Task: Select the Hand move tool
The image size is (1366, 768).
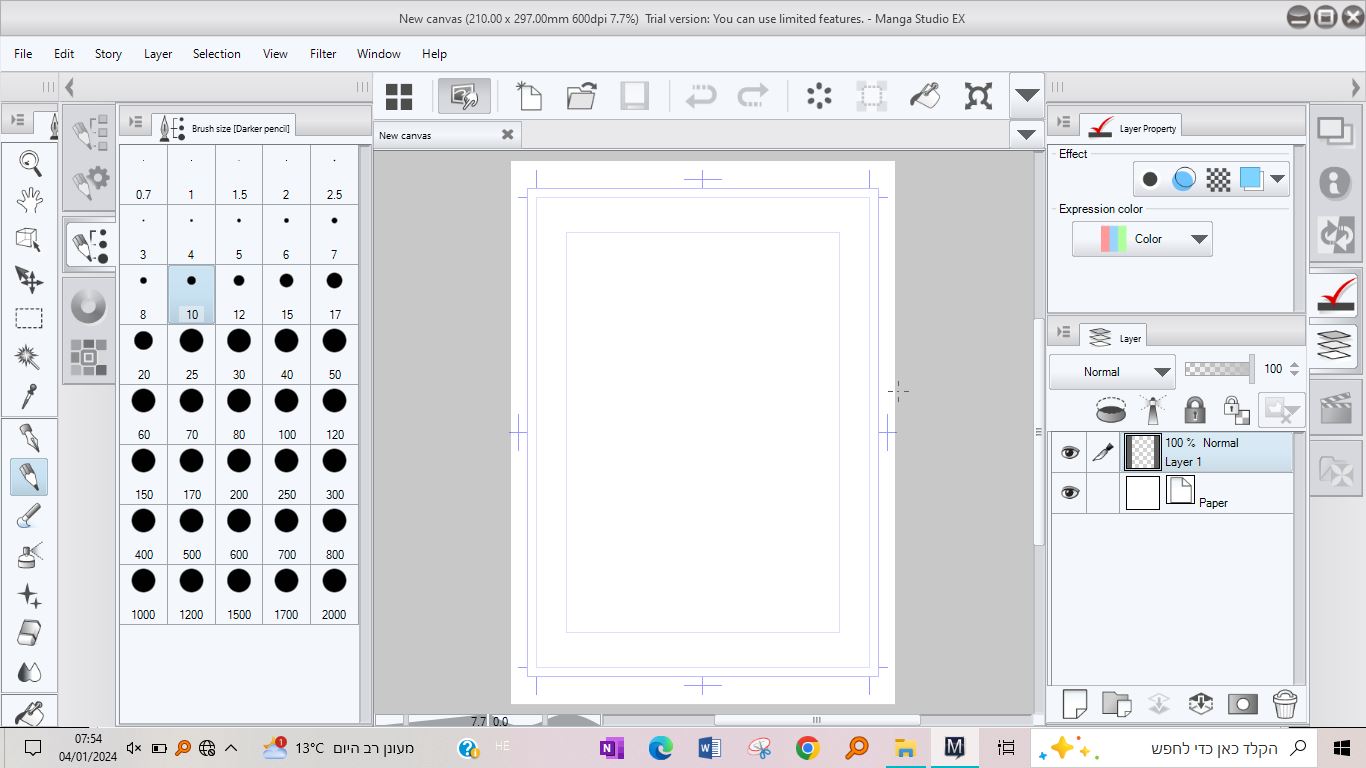Action: click(29, 200)
